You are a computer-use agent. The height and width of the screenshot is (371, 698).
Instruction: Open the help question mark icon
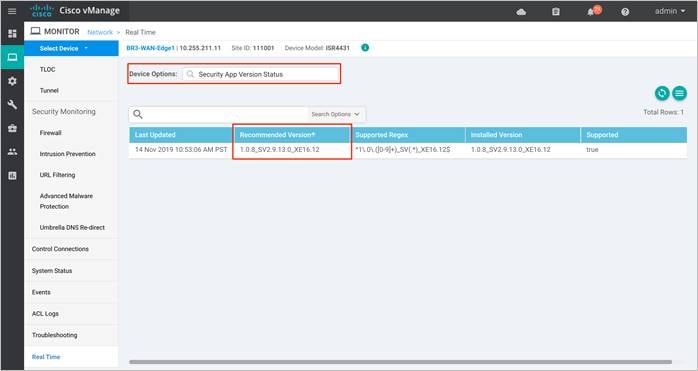tap(625, 12)
